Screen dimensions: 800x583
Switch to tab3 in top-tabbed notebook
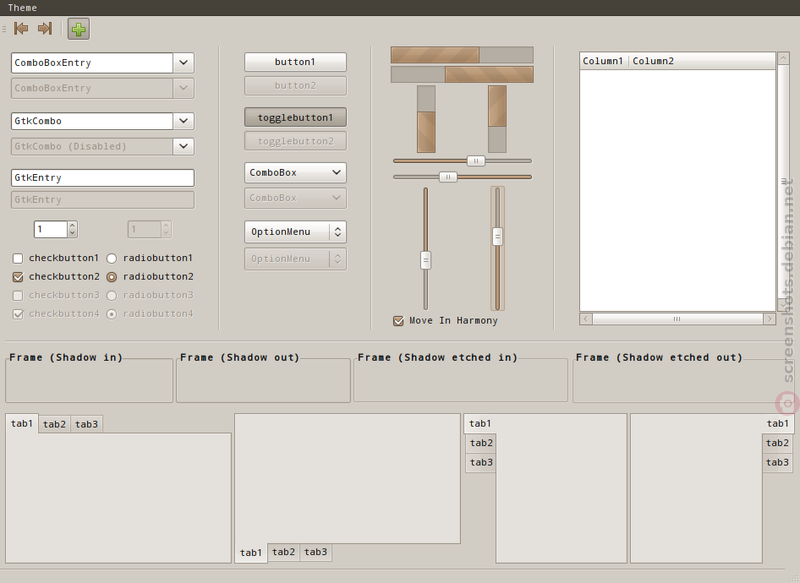point(86,424)
